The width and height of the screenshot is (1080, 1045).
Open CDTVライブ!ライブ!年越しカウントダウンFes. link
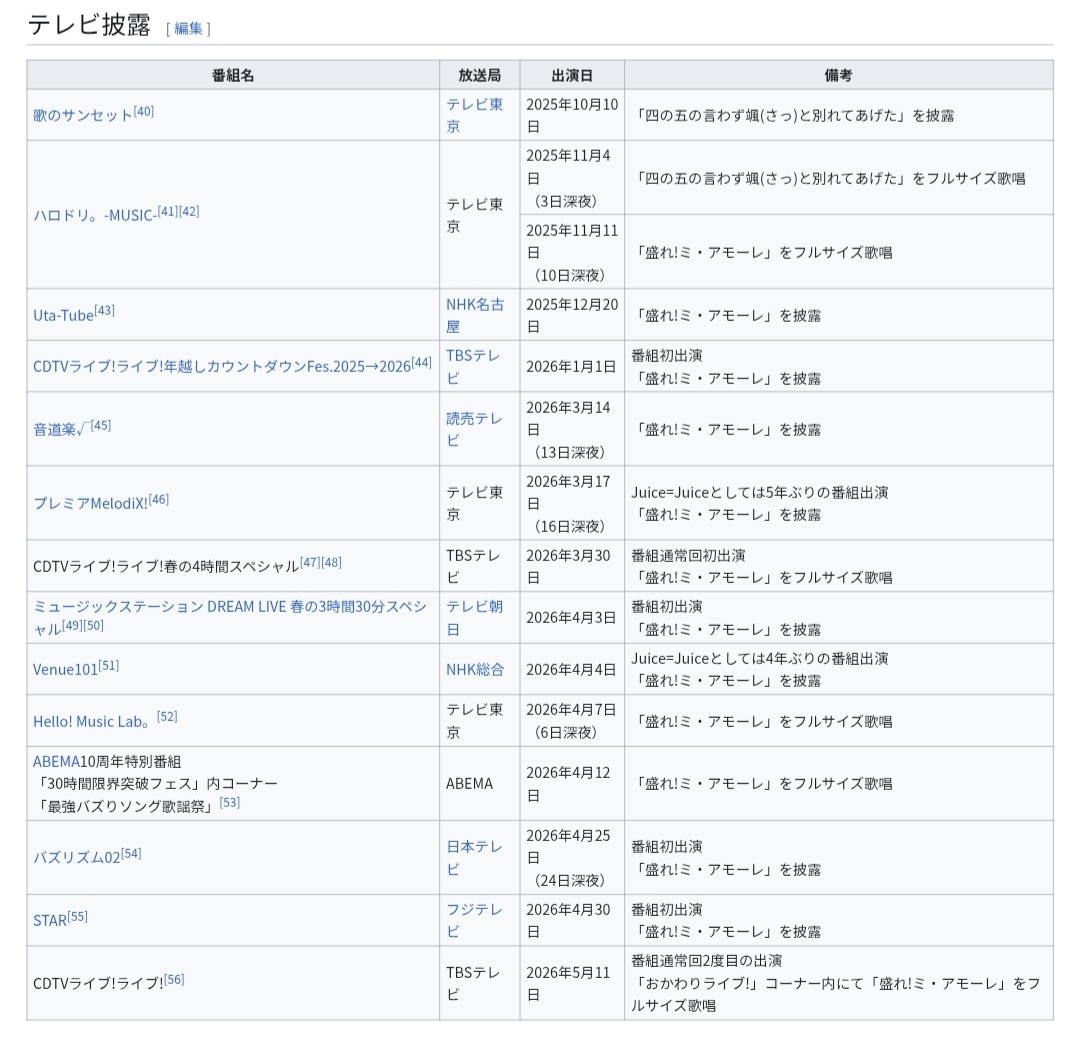coord(221,366)
